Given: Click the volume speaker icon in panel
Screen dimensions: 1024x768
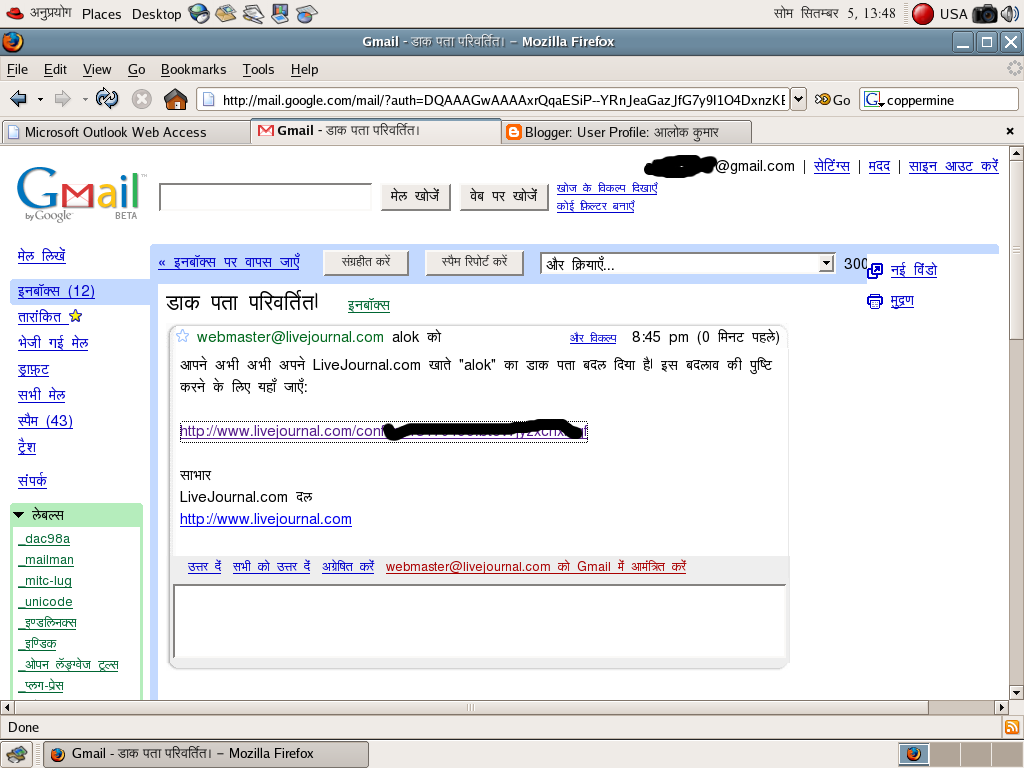Looking at the screenshot, I should 1010,13.
